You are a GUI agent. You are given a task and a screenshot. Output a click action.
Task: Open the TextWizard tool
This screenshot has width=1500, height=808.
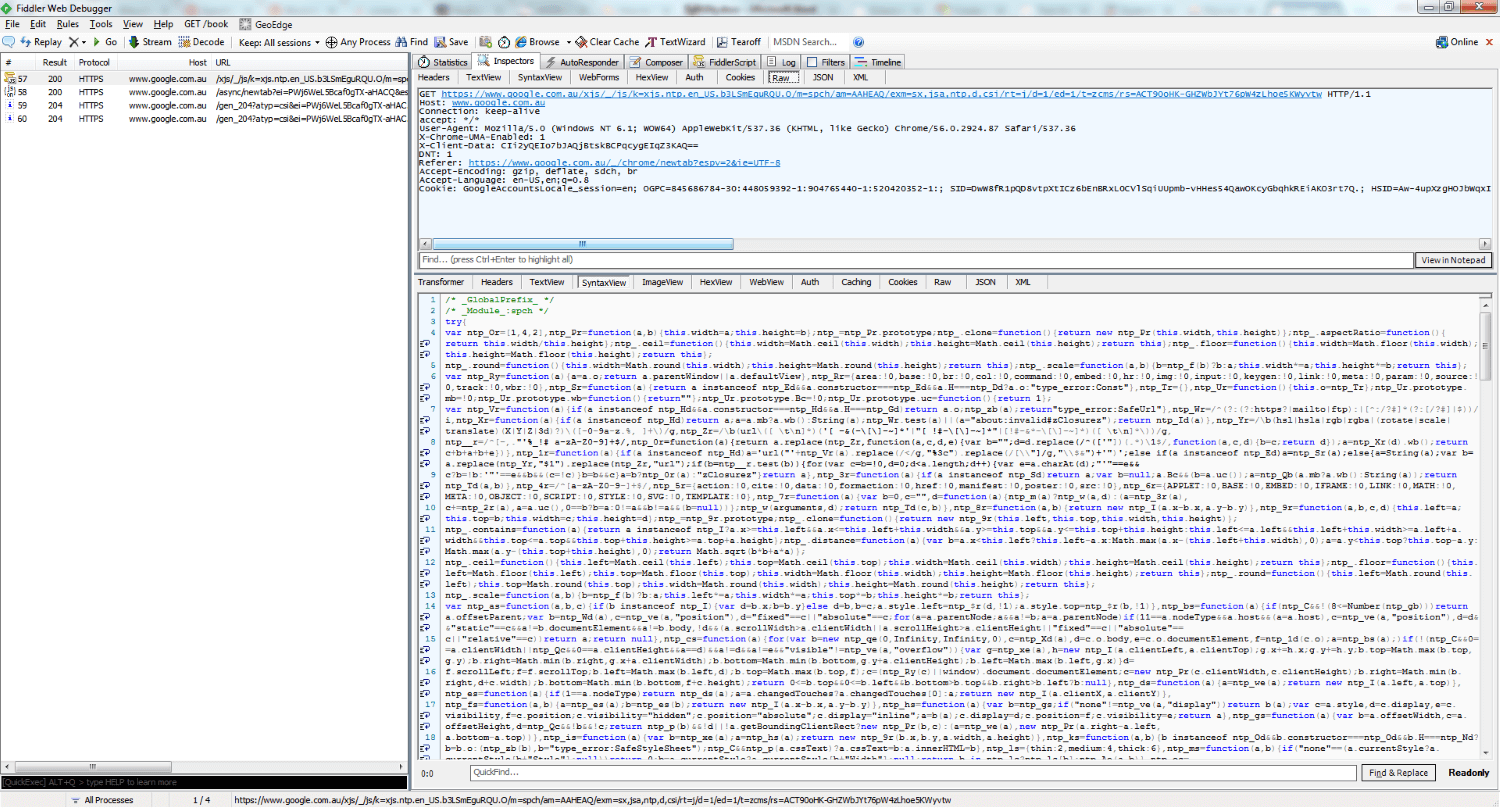676,42
